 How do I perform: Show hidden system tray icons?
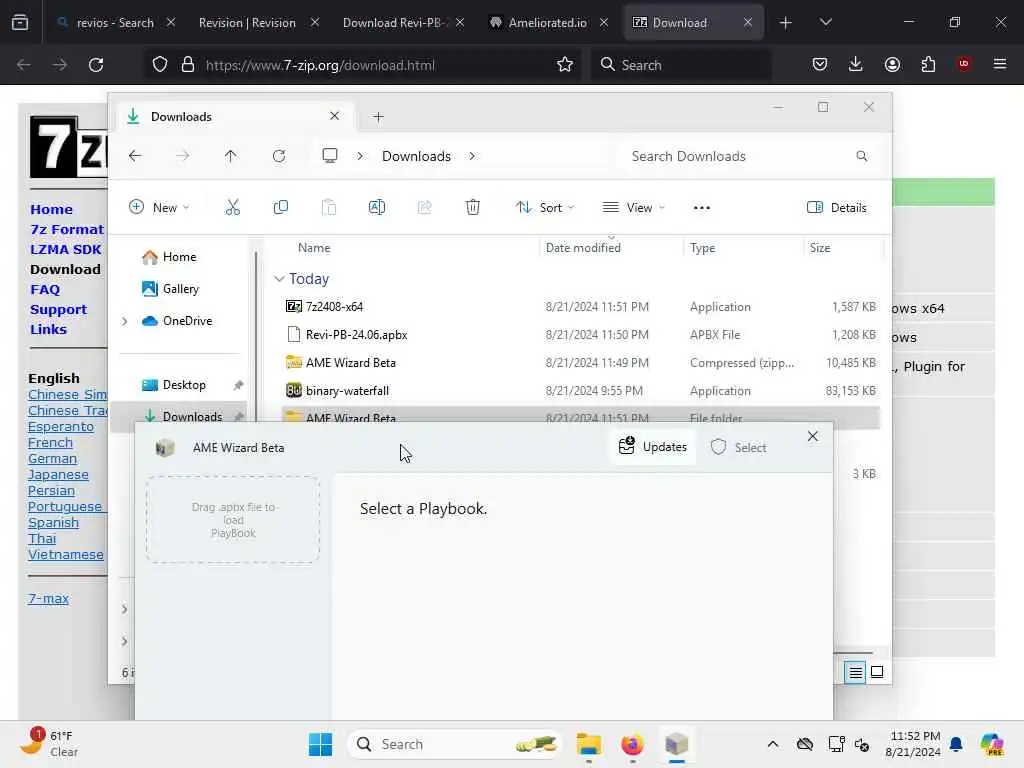pyautogui.click(x=773, y=744)
